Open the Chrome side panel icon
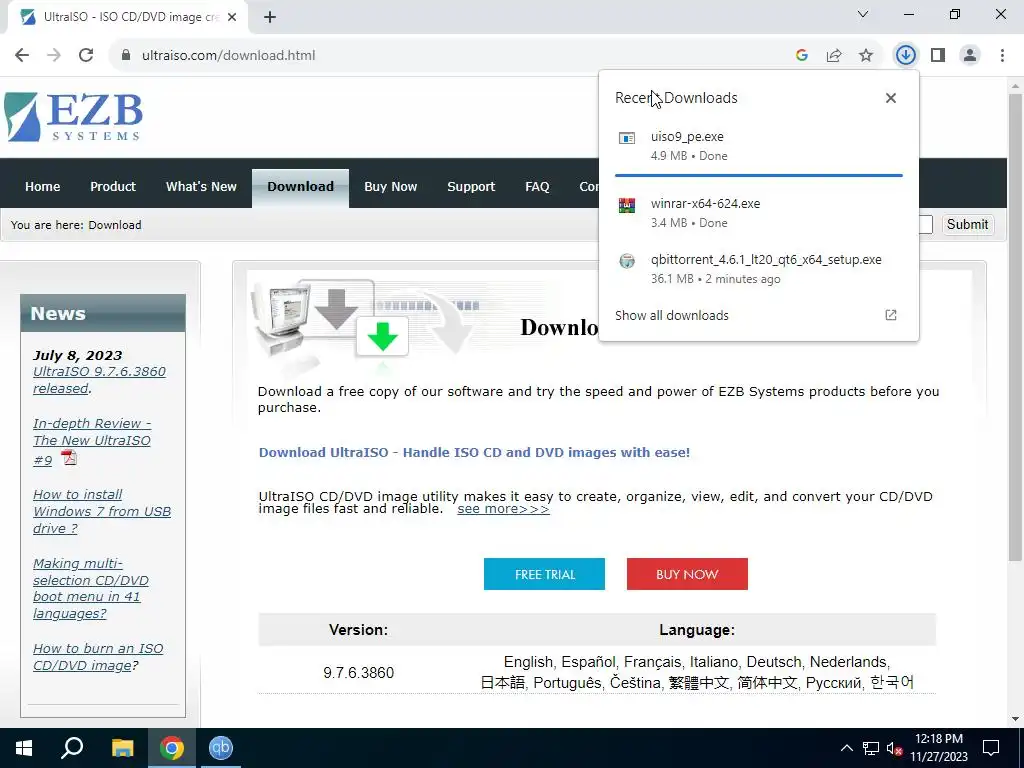The image size is (1024, 768). pos(938,56)
